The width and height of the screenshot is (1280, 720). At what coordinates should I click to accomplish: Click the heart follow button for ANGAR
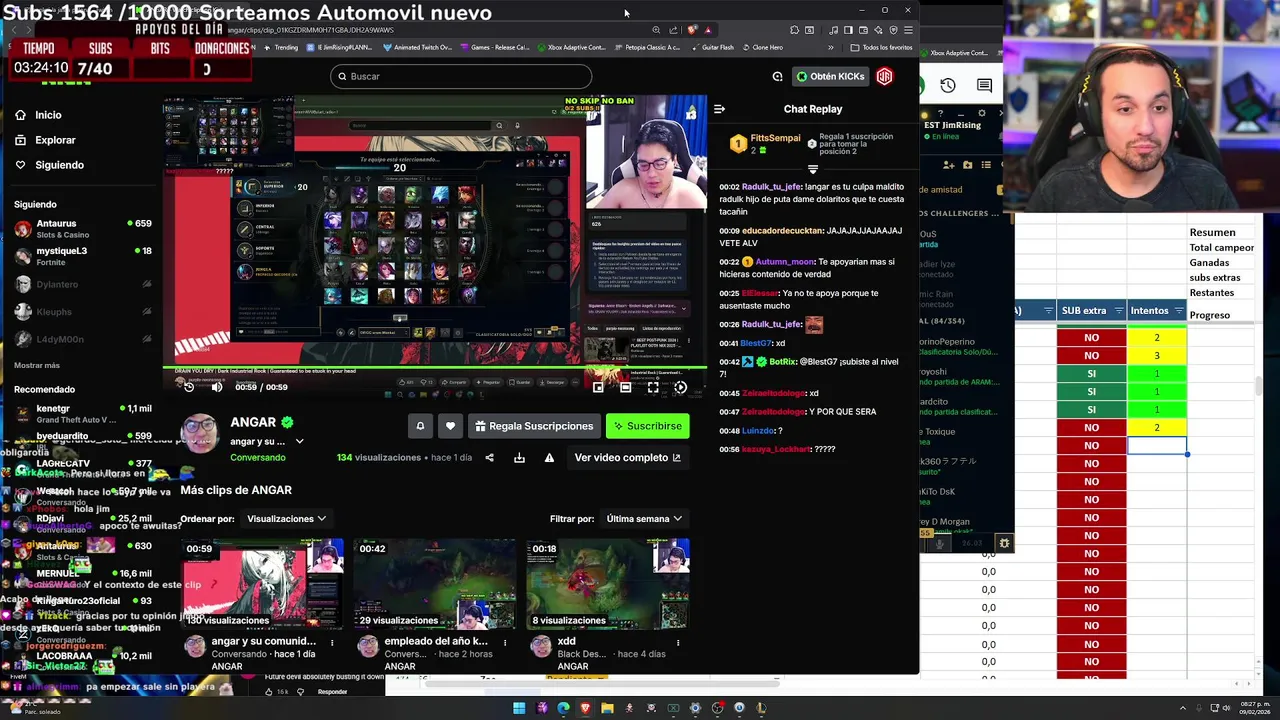coord(450,426)
